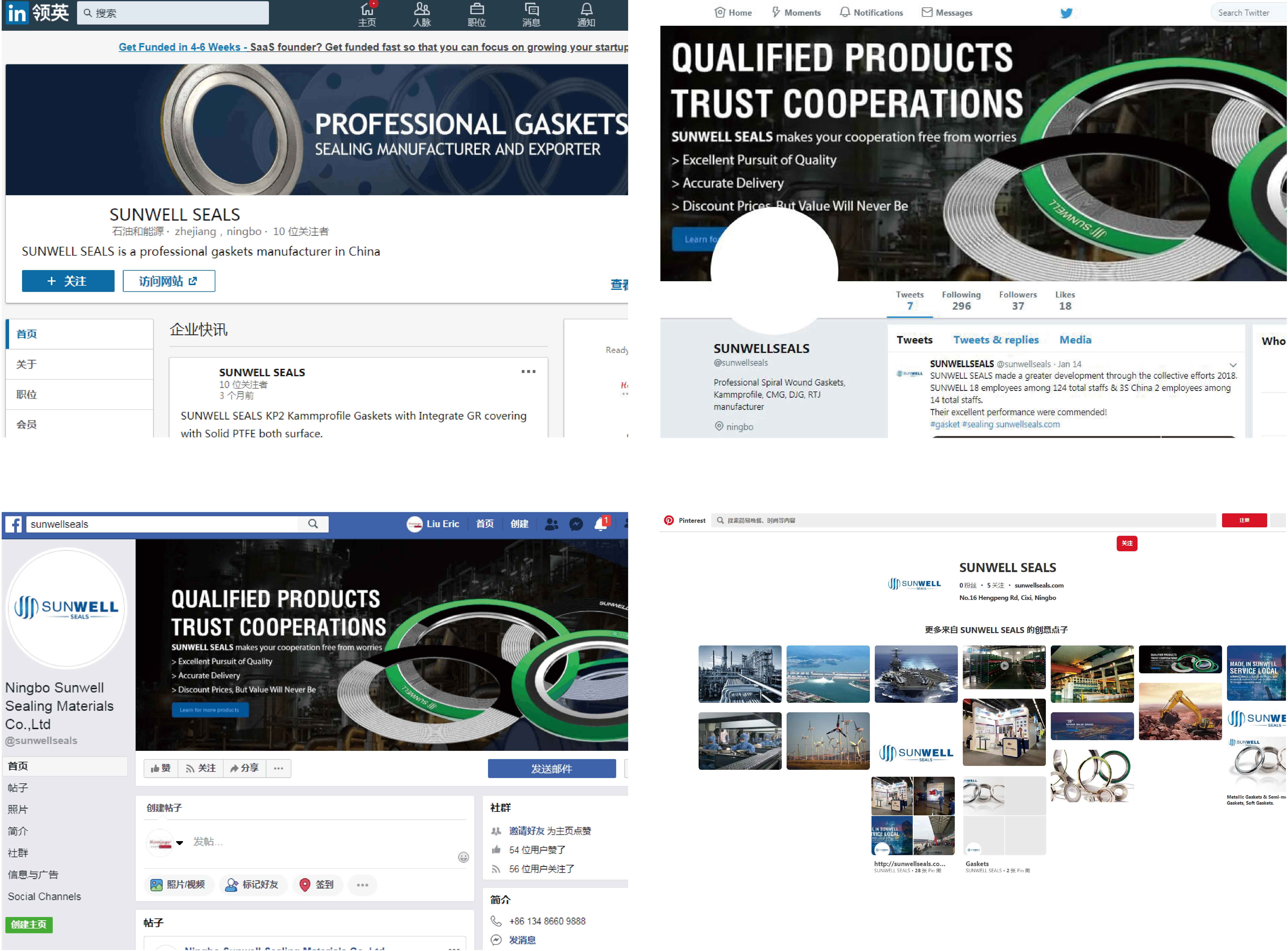
Task: Open LinkedIn messages (消息) icon
Action: click(x=531, y=14)
